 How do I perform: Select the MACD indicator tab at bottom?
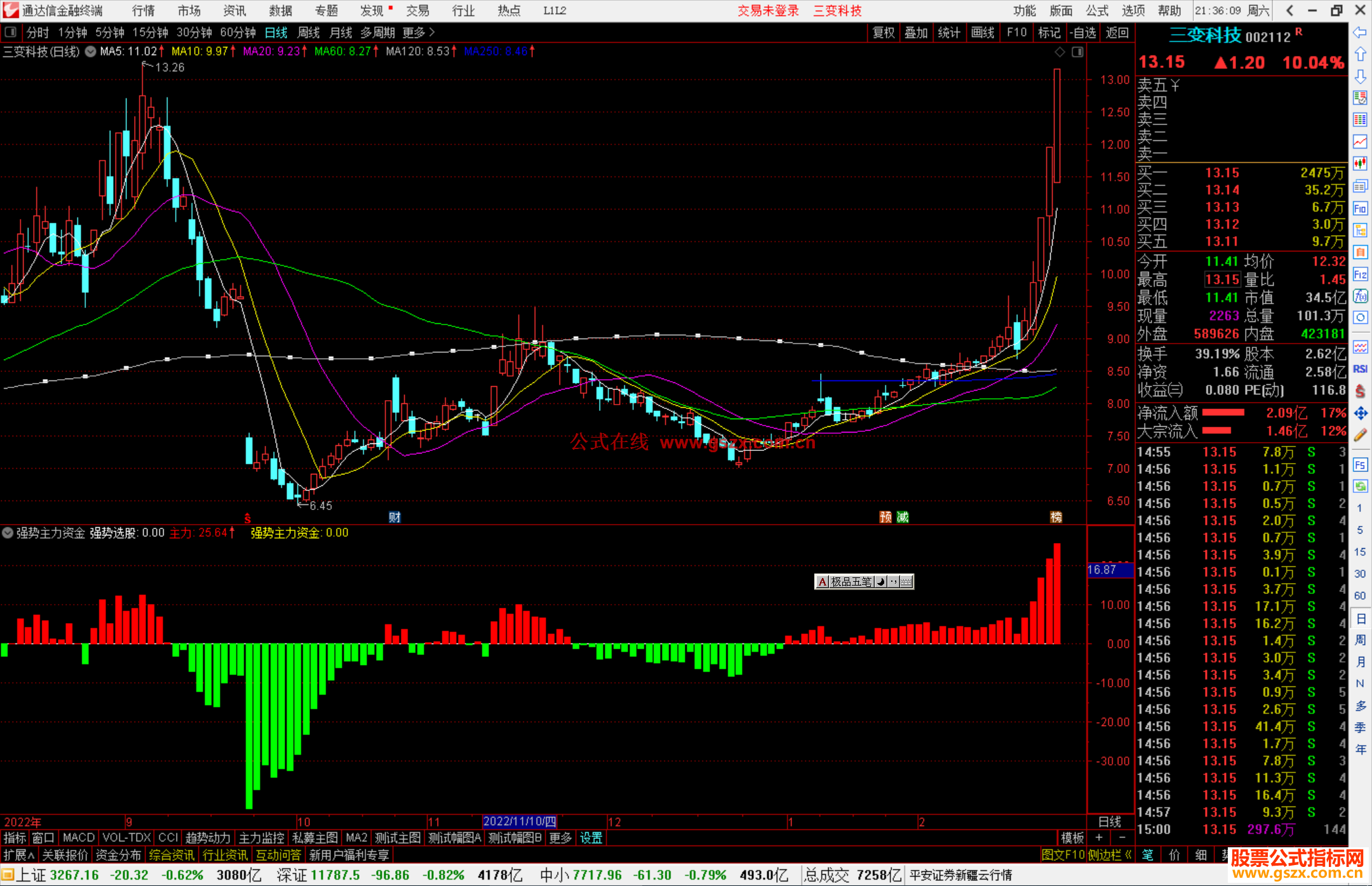(x=78, y=838)
